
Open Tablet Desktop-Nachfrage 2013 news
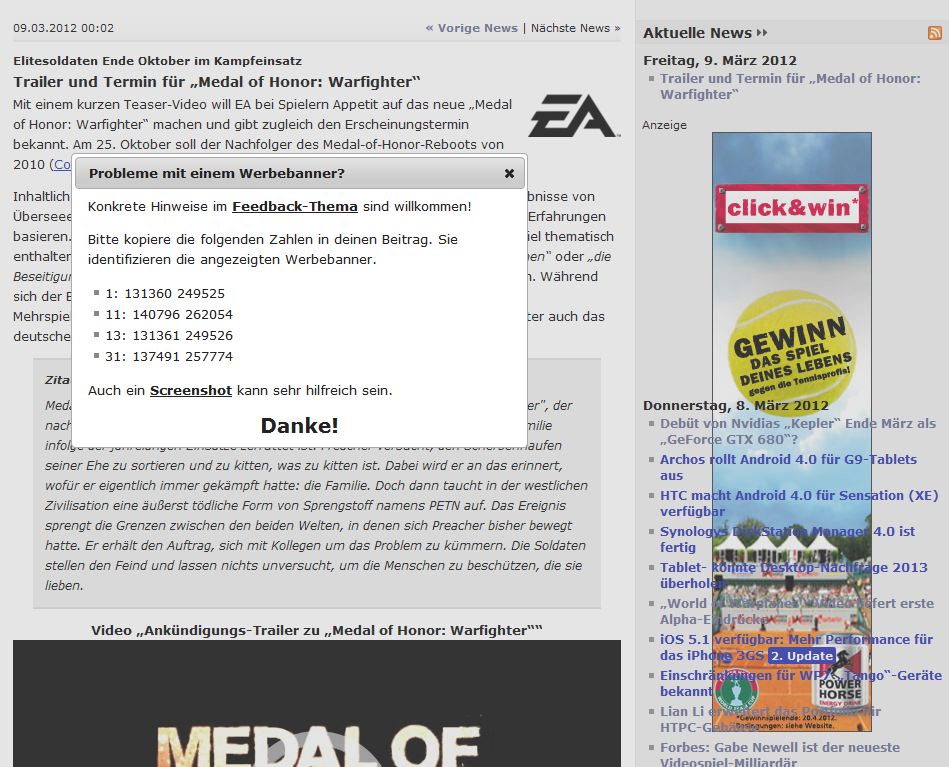pos(793,575)
